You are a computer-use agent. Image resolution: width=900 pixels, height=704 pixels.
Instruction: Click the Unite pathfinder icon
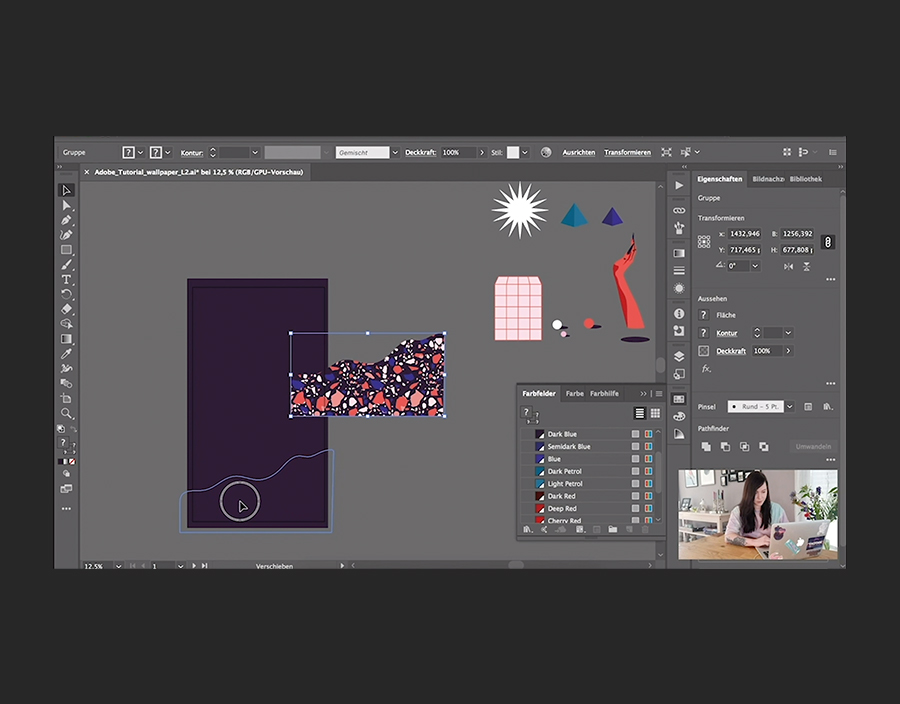[x=707, y=446]
